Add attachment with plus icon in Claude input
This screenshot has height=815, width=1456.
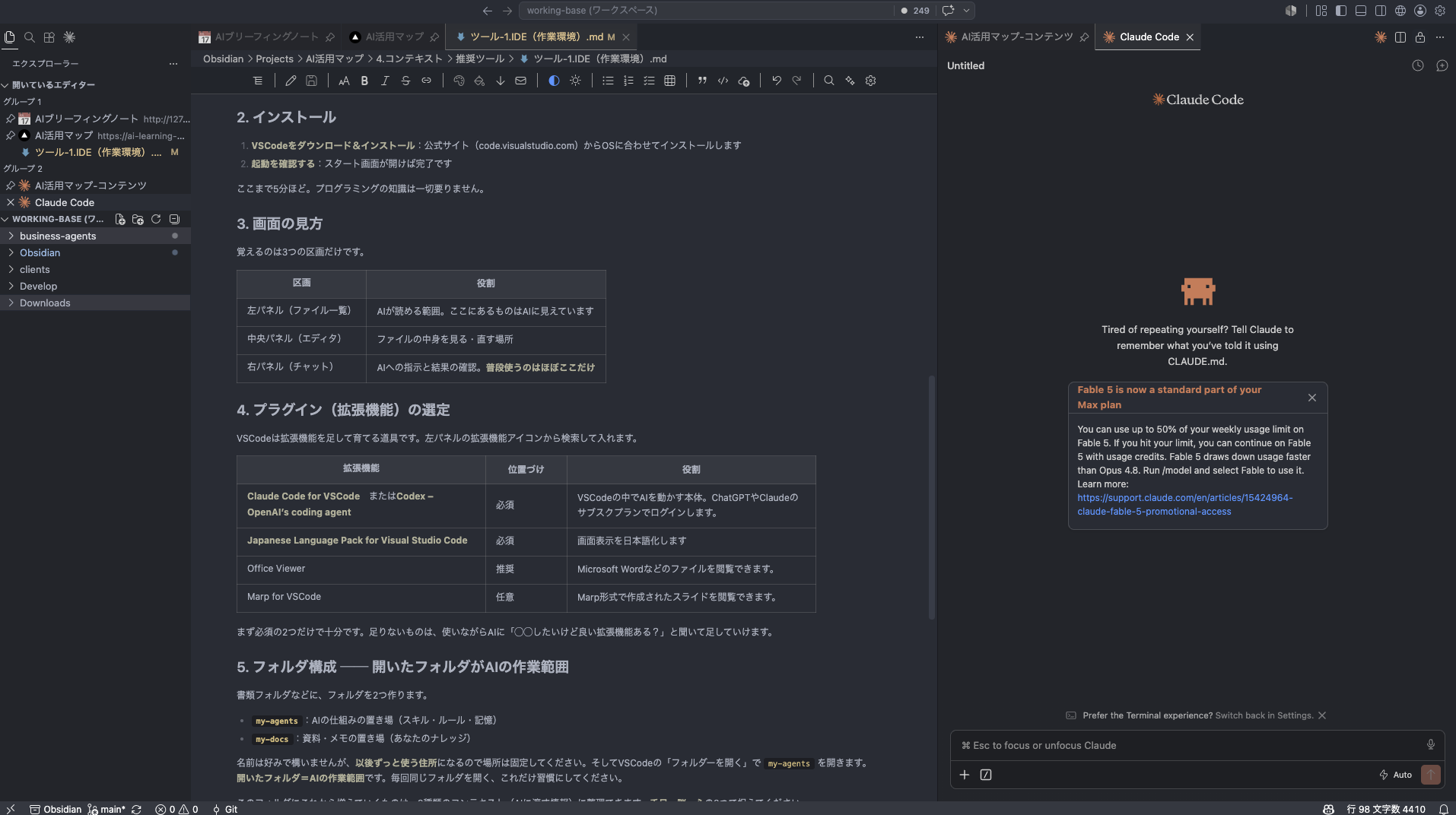(x=965, y=775)
